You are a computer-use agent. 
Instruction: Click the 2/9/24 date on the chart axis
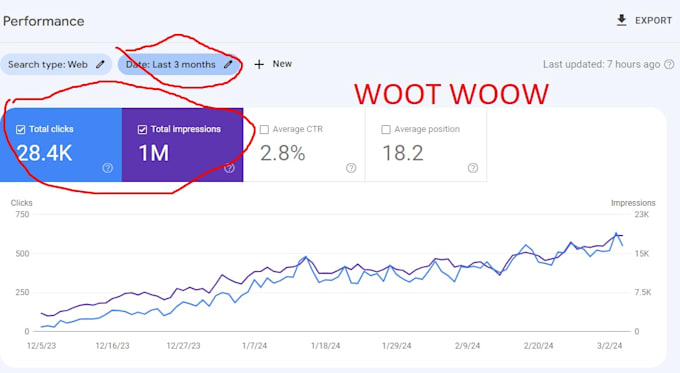[x=468, y=346]
